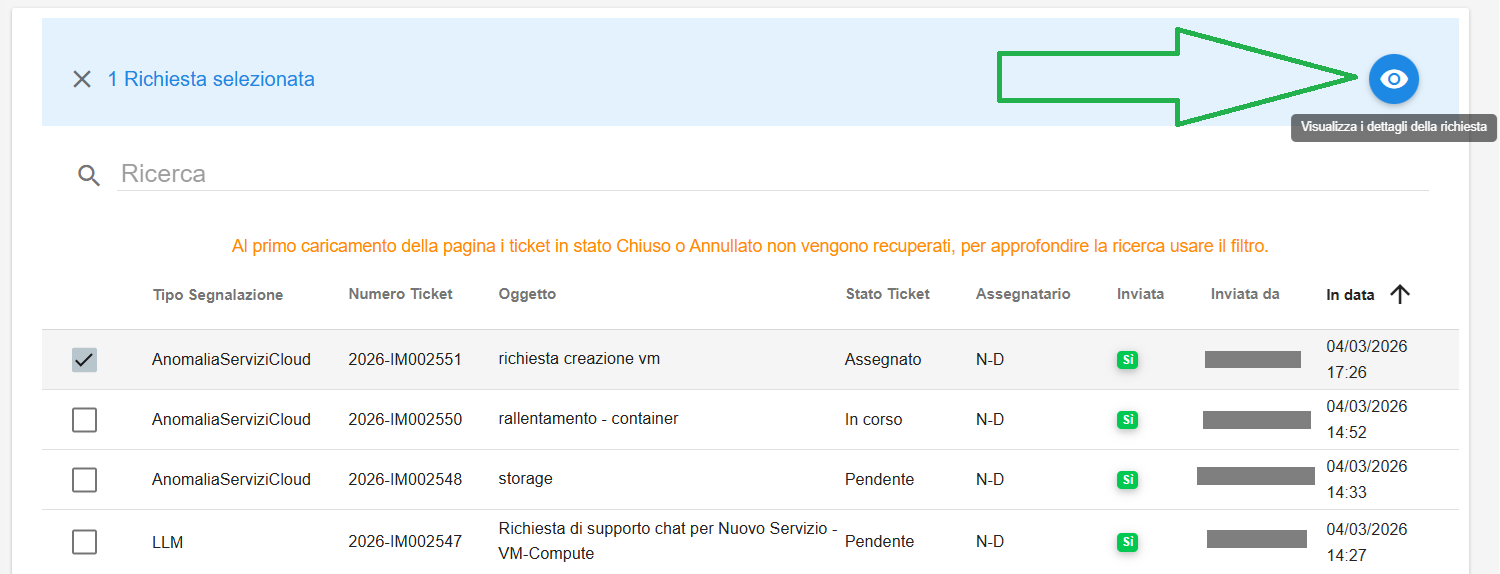Click '1 Richiesta selezionata' label
This screenshot has height=574, width=1500.
[211, 79]
